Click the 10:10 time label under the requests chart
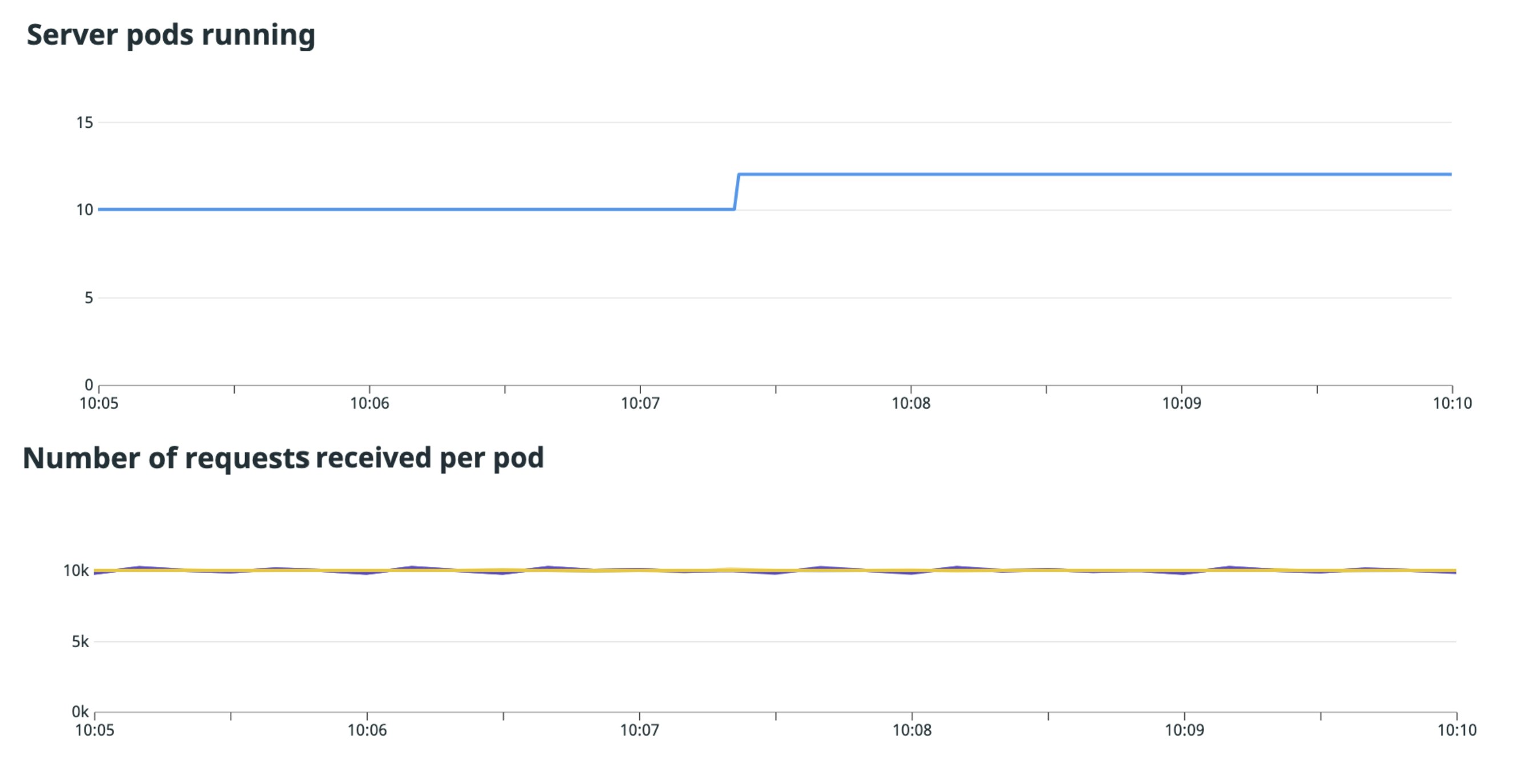Screen dimensions: 1521x784 tap(1456, 730)
